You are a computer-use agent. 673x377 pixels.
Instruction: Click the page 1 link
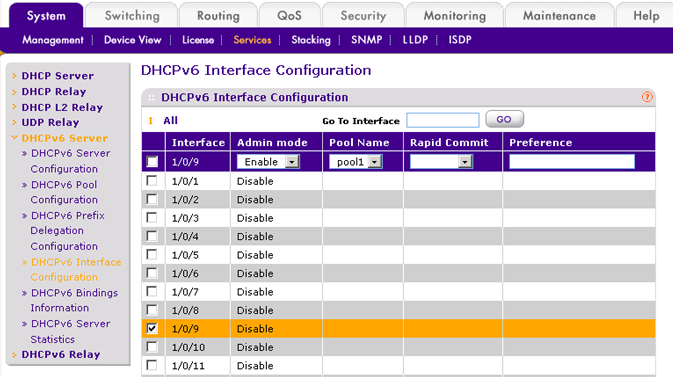tap(150, 121)
